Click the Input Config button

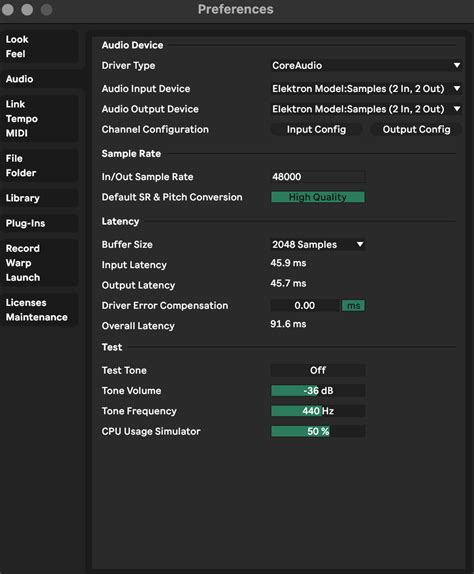point(316,130)
